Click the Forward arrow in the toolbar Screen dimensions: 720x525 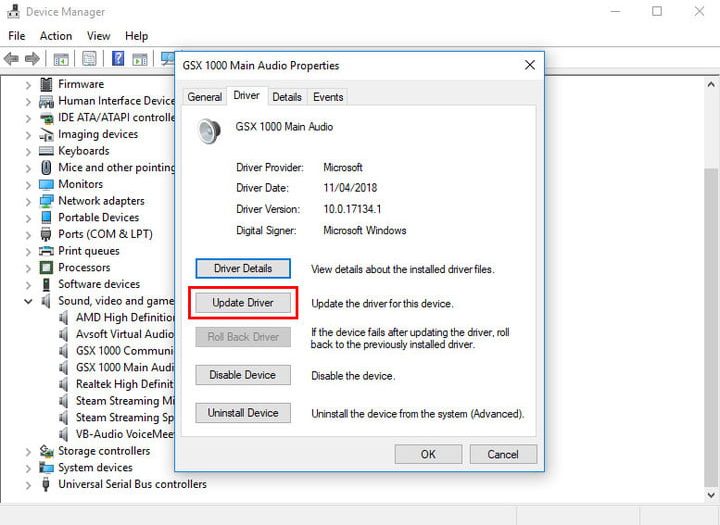33,59
